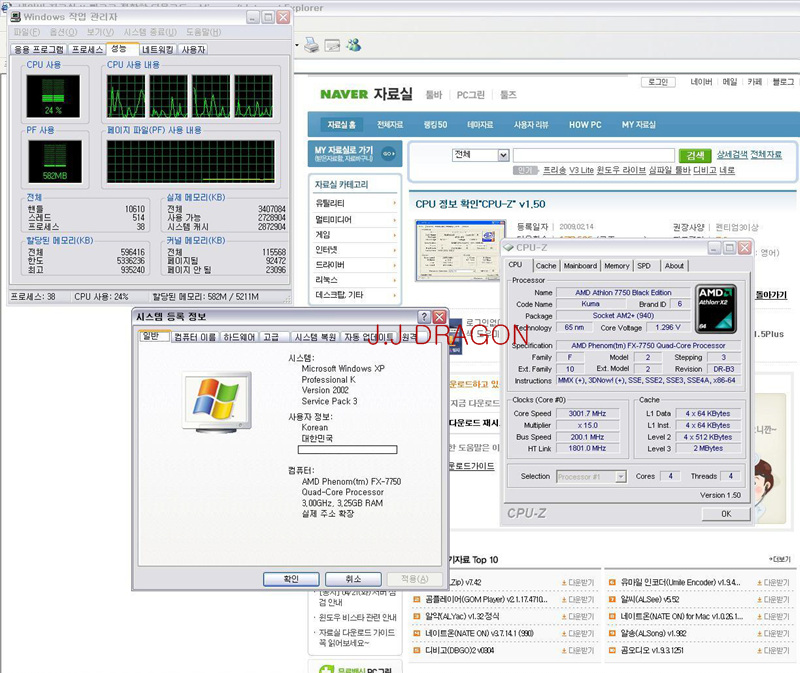Expand the 인터넷 category

(x=395, y=250)
